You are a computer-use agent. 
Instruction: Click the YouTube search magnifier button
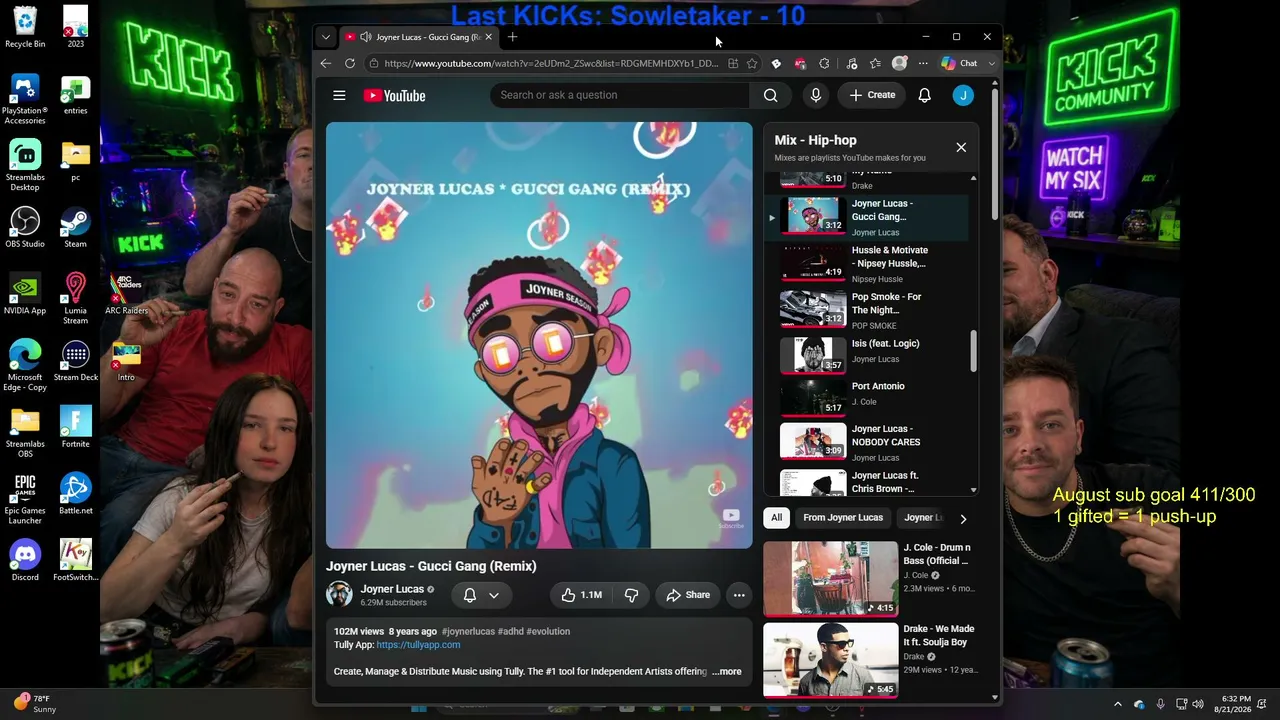coord(770,95)
